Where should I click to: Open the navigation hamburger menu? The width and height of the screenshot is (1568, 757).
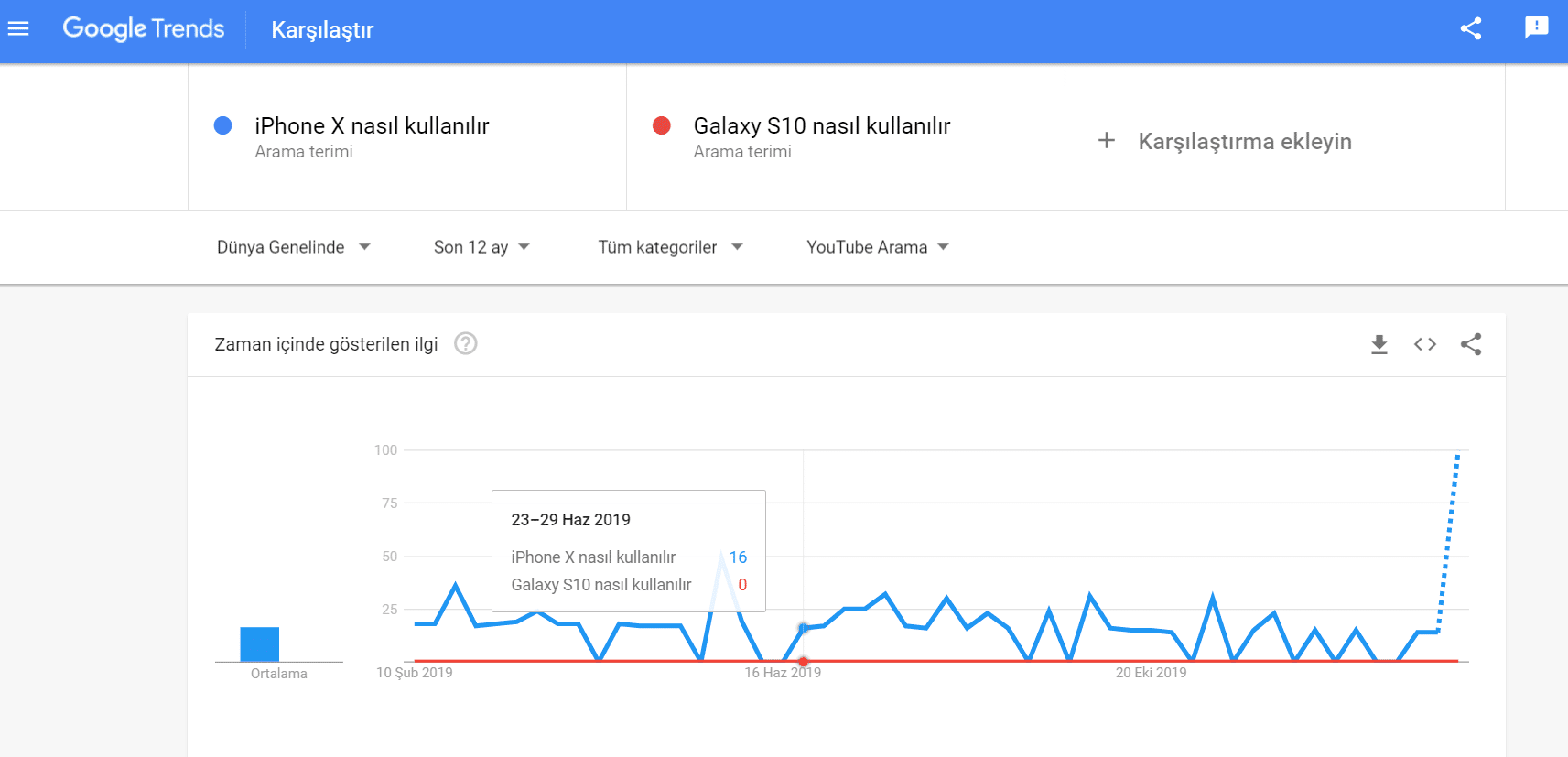click(18, 28)
